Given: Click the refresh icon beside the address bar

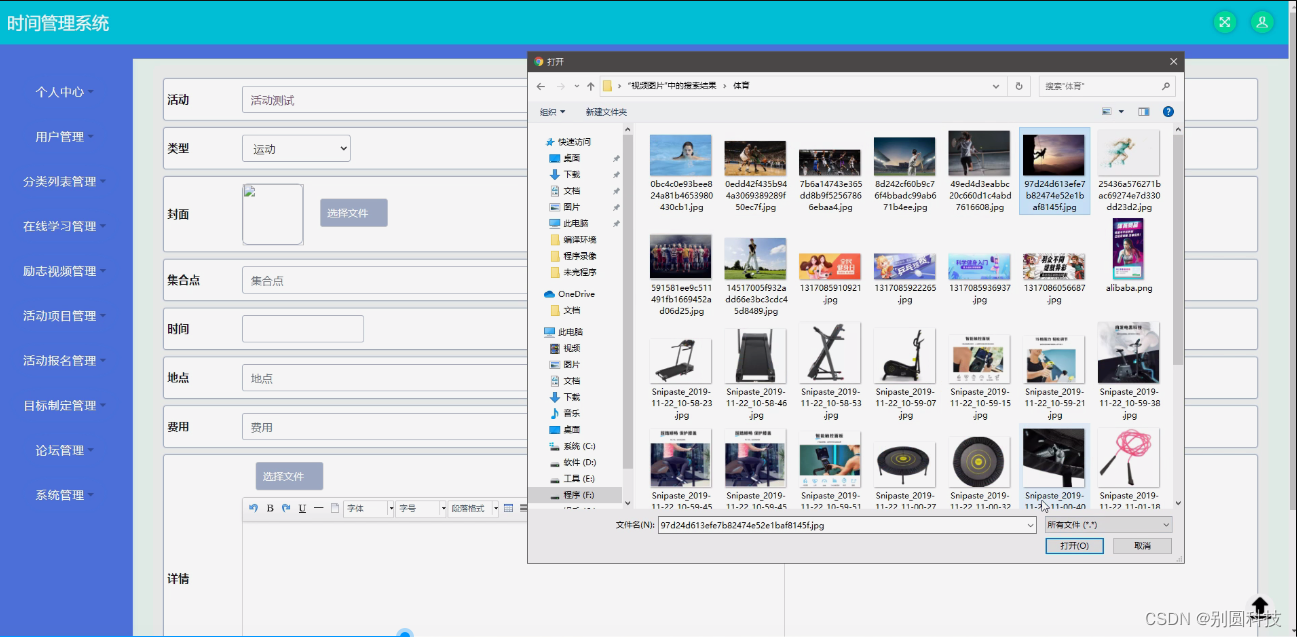Looking at the screenshot, I should [1018, 86].
